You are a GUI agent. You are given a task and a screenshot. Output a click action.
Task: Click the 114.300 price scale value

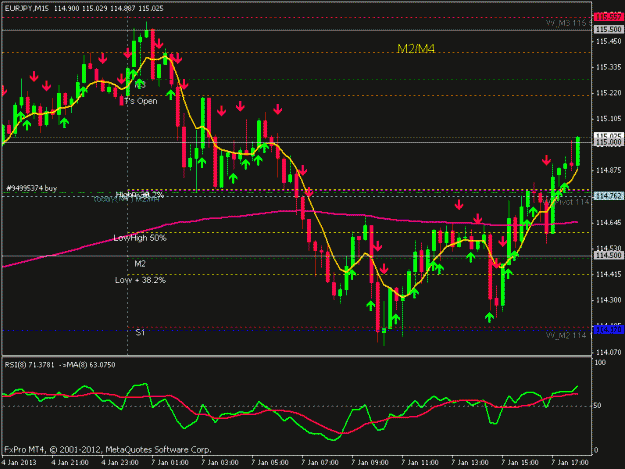[609, 300]
